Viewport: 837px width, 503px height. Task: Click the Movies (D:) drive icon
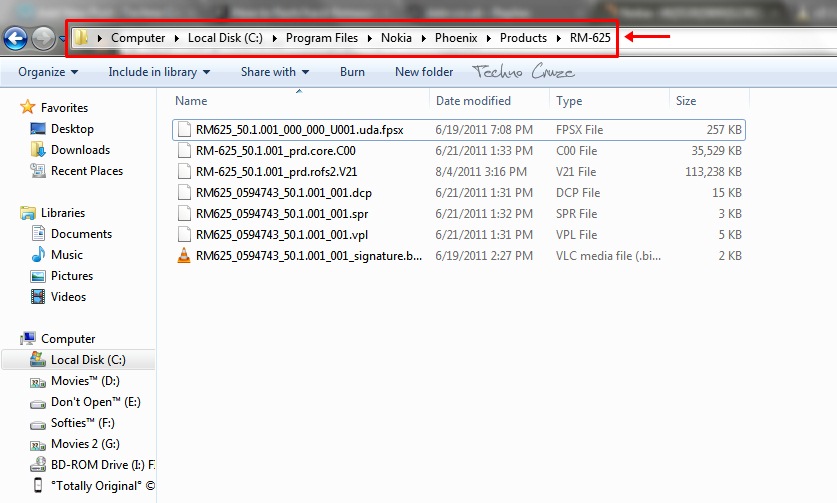[x=38, y=382]
